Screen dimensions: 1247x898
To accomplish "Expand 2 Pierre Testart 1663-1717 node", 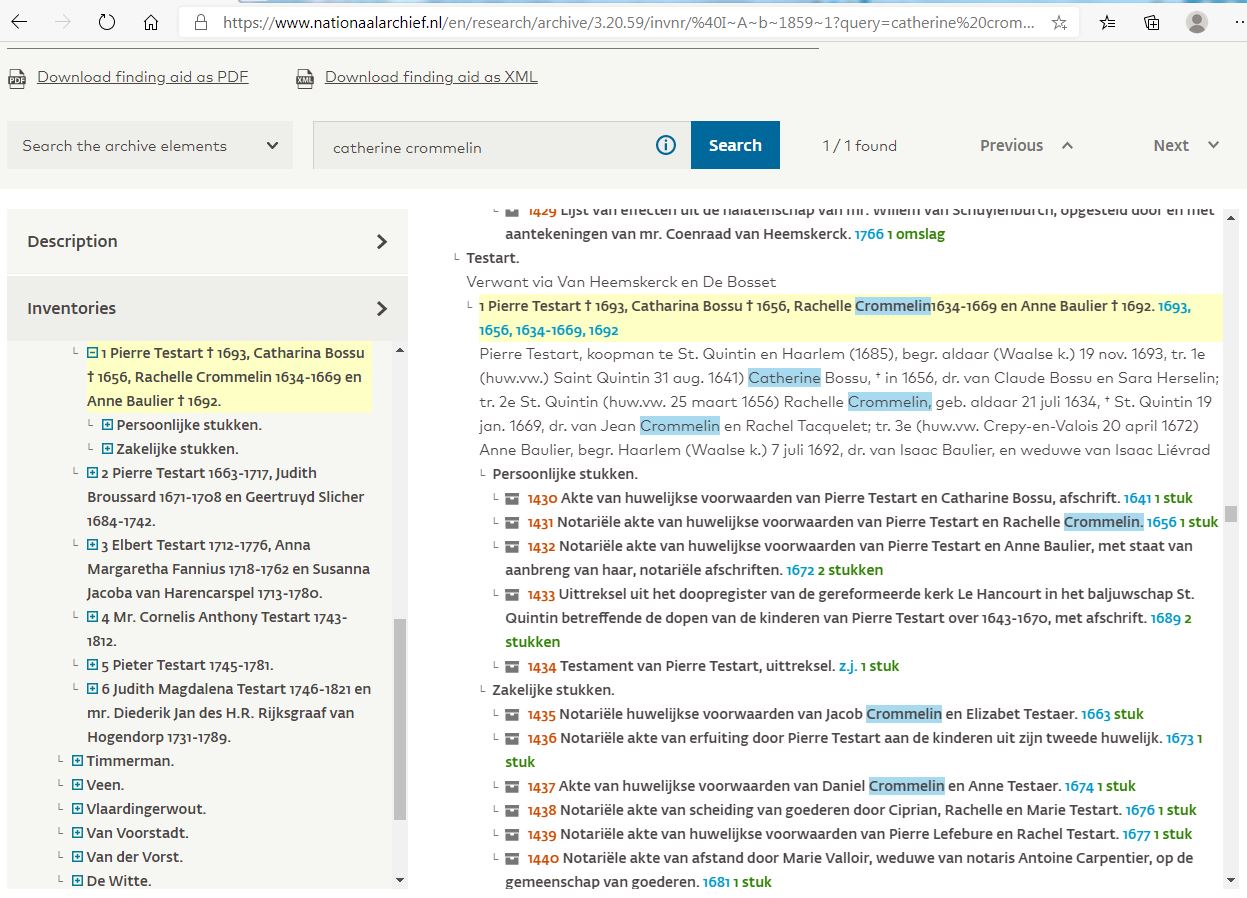I will [92, 473].
